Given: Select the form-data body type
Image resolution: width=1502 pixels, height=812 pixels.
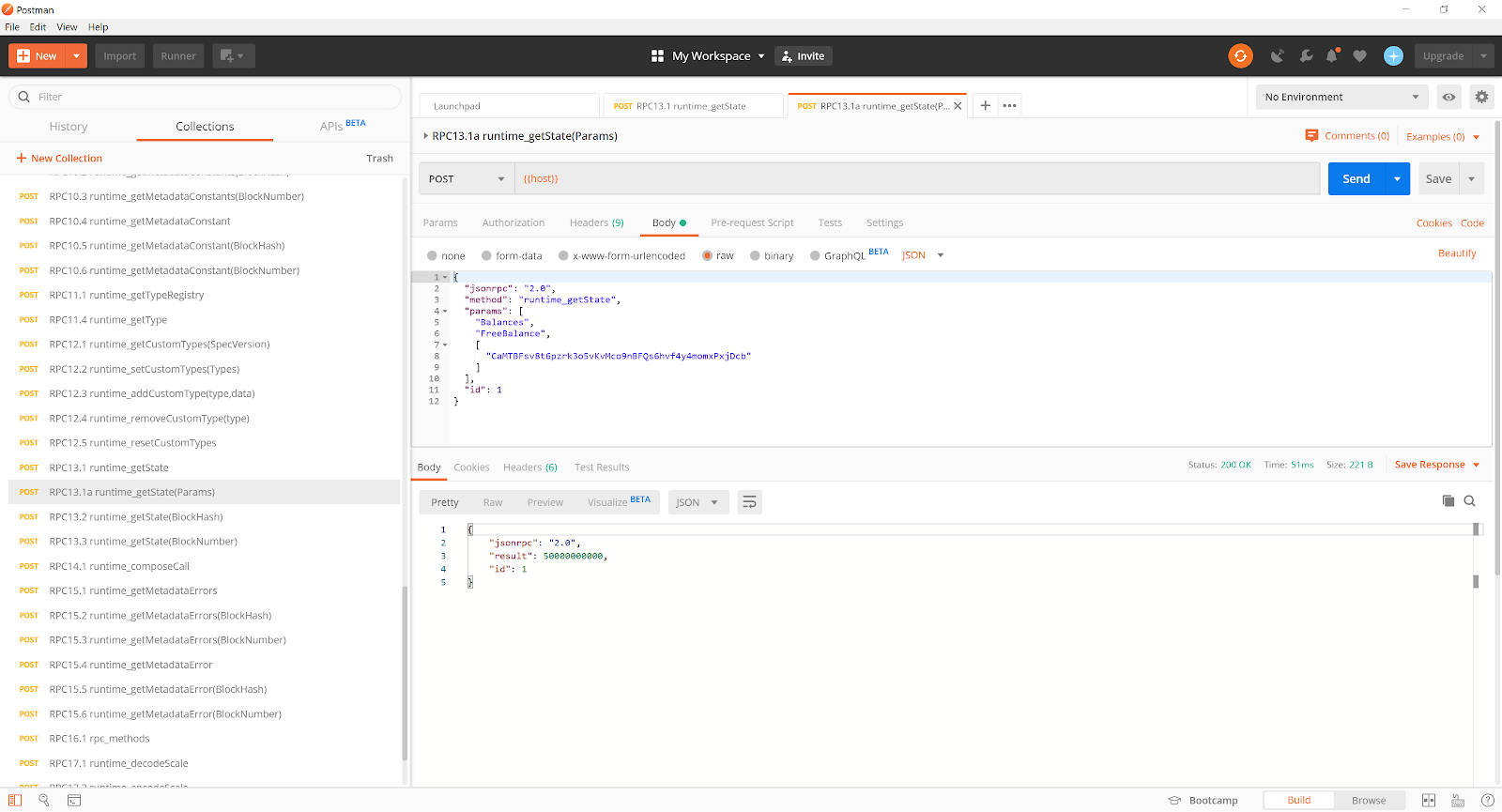Looking at the screenshot, I should [x=487, y=255].
